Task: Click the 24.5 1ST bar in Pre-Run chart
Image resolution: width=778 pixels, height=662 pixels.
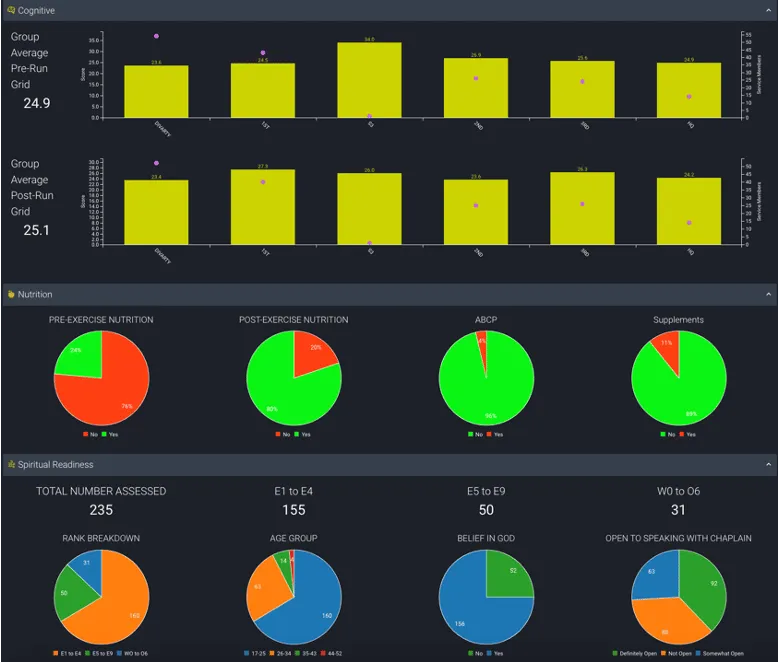Action: [x=262, y=90]
